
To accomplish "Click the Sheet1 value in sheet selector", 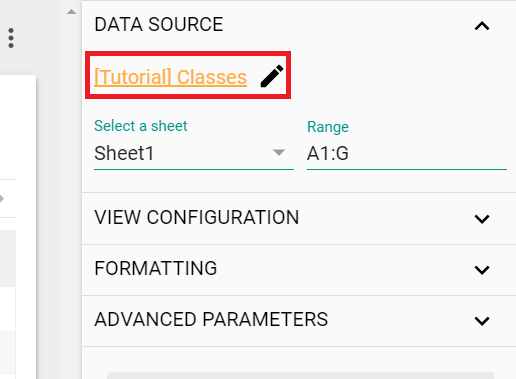I will click(x=124, y=153).
